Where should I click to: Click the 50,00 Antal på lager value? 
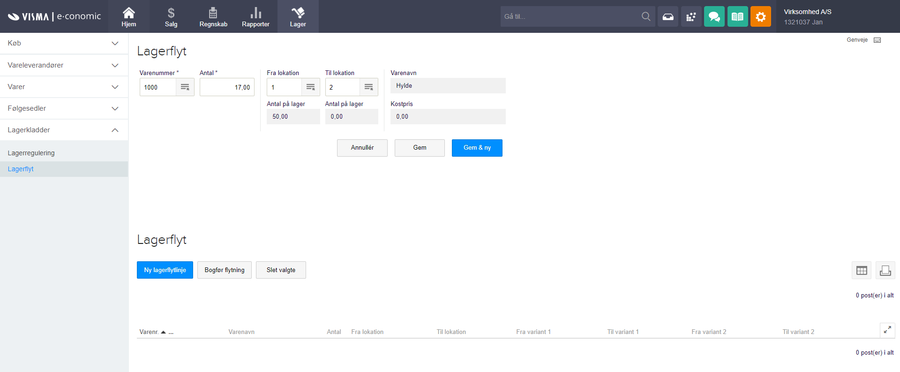coord(293,117)
